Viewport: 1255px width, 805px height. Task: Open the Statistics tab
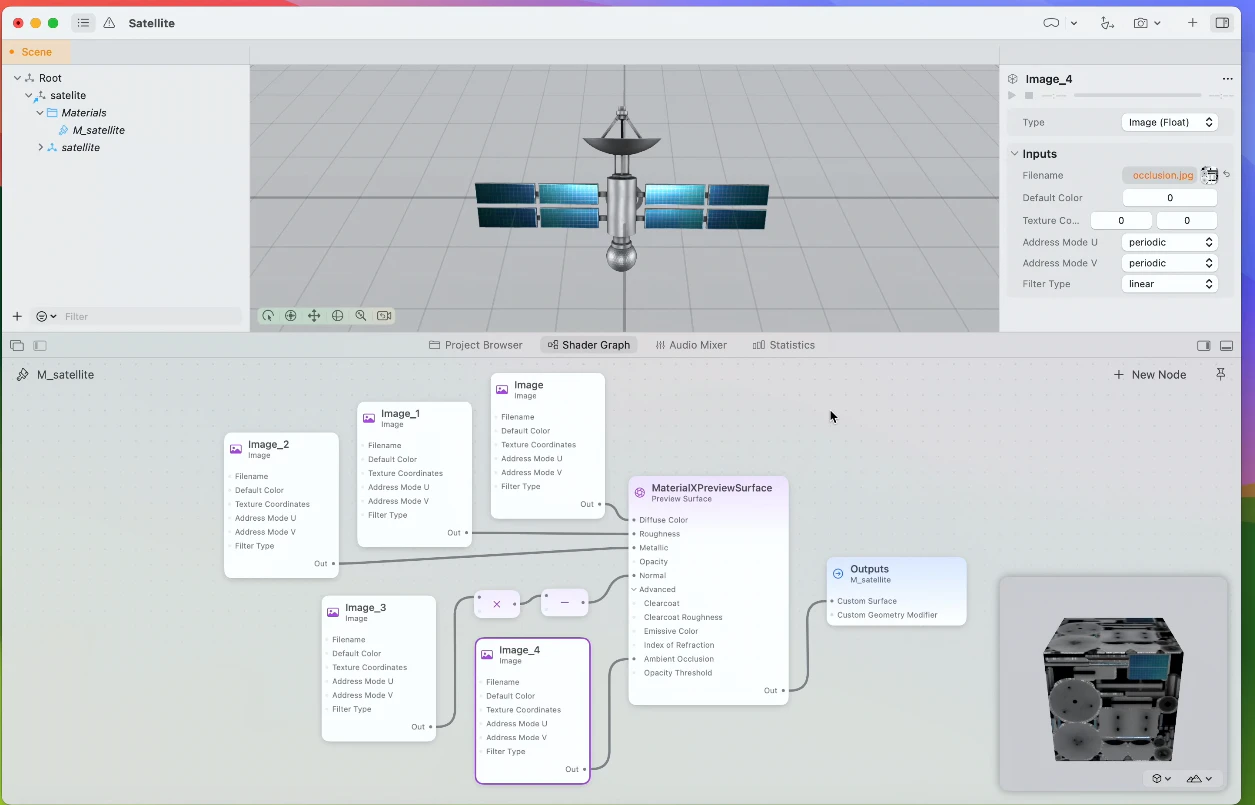(x=784, y=345)
